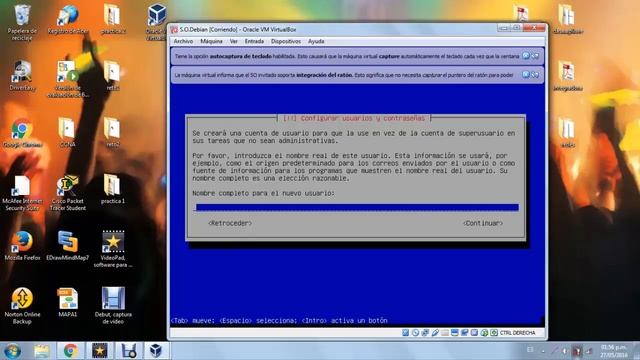Open the Máquina menu

pos(211,41)
